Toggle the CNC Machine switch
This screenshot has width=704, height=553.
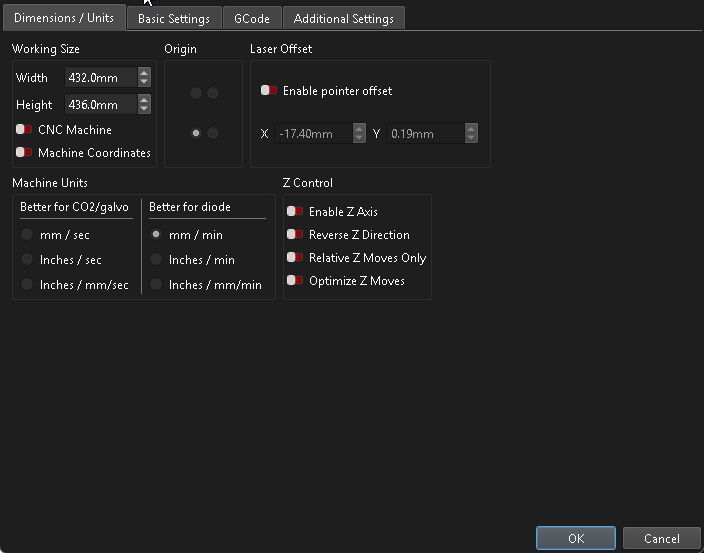[x=24, y=130]
